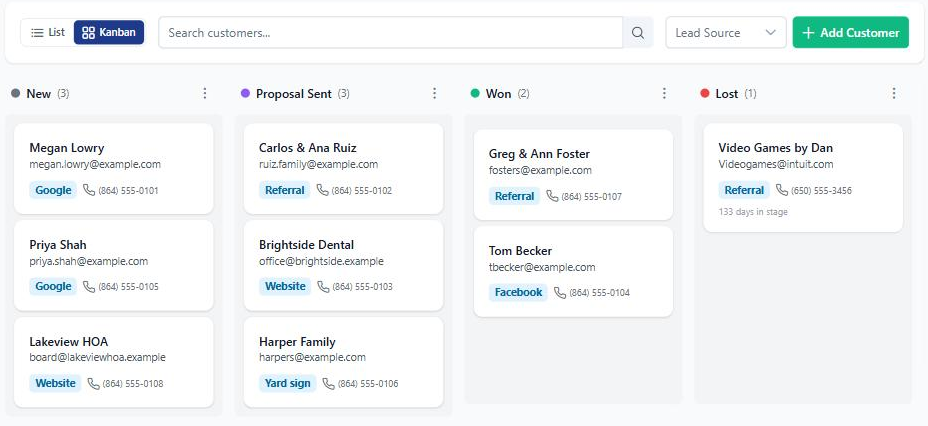Click email tbecker@example.com
Screen dimensions: 928x426
tap(542, 267)
